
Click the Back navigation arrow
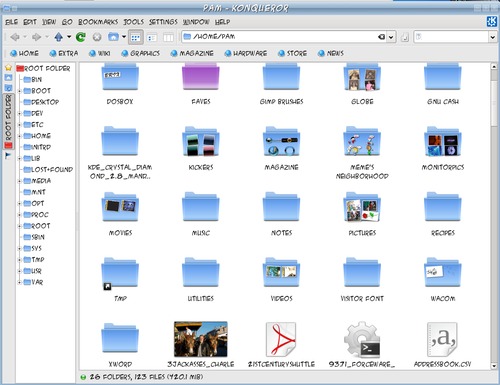click(x=14, y=37)
